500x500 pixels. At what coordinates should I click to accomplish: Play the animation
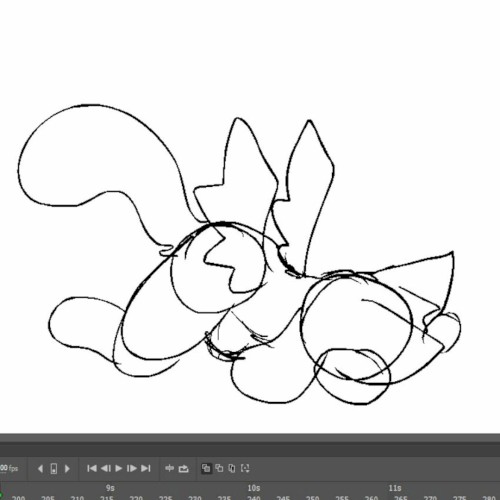point(118,468)
